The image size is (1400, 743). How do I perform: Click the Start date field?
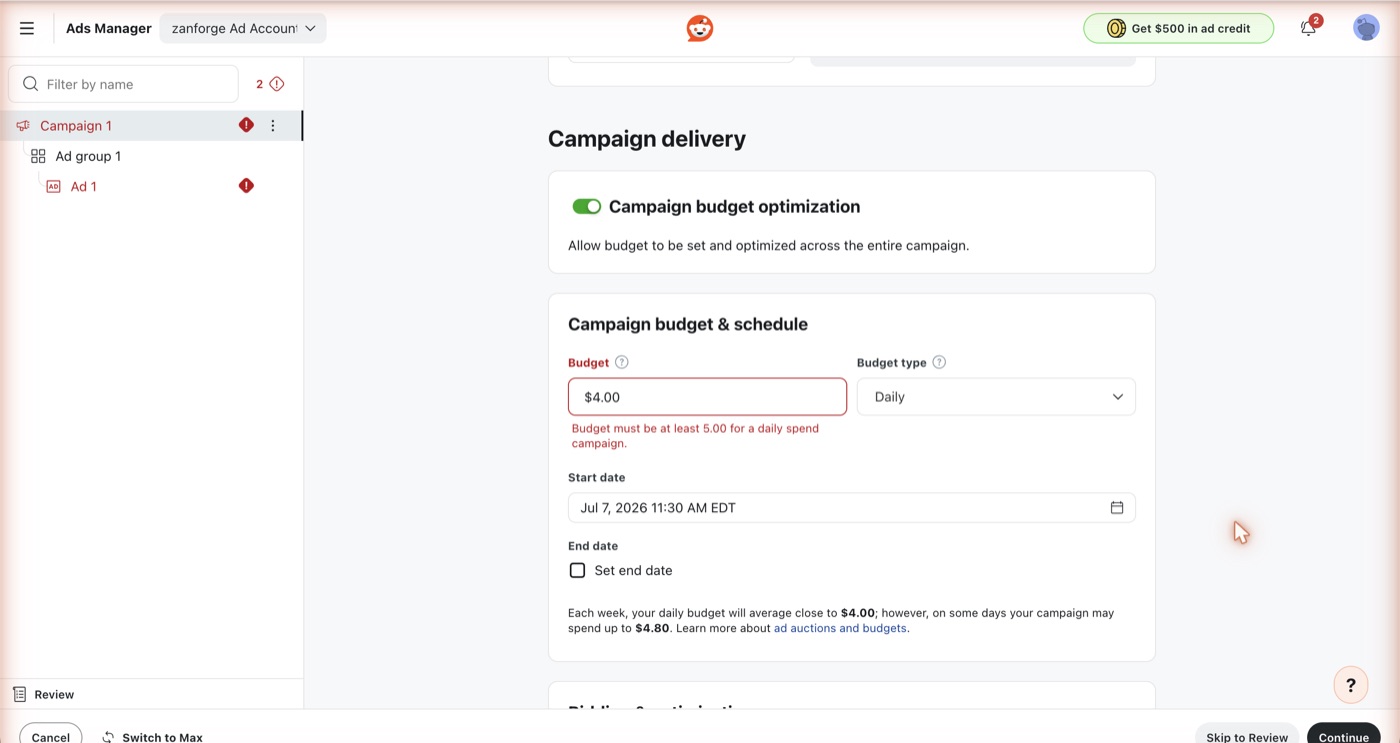851,508
